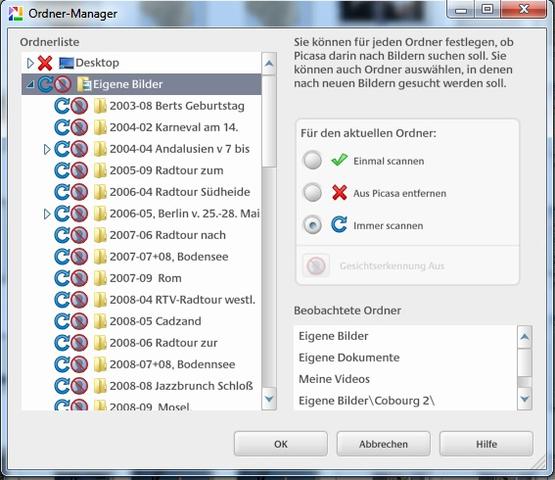Select Eigene Bilder in Beobachtete Ordner
The width and height of the screenshot is (555, 480).
(333, 336)
